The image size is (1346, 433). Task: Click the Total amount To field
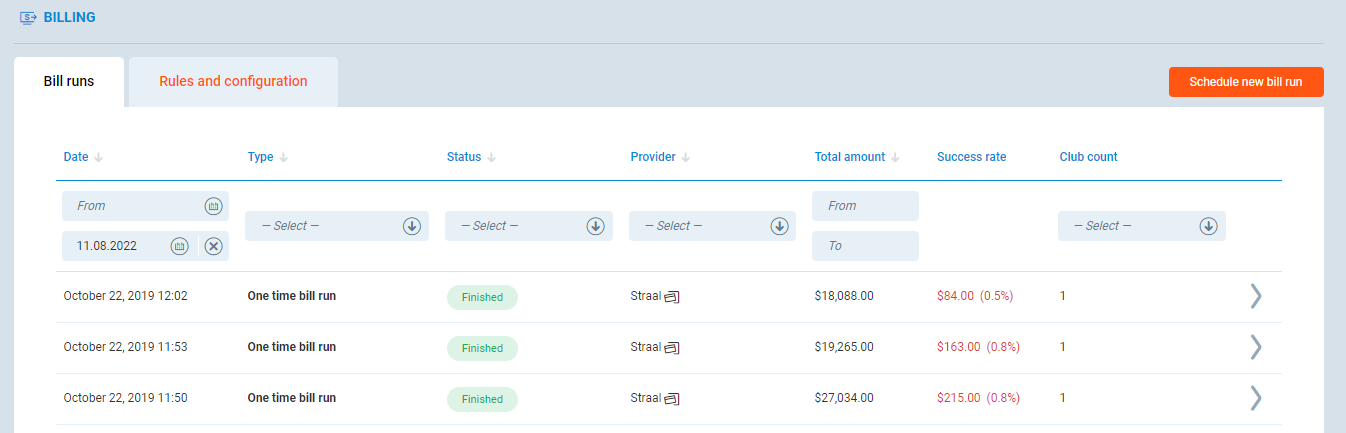pyautogui.click(x=865, y=246)
